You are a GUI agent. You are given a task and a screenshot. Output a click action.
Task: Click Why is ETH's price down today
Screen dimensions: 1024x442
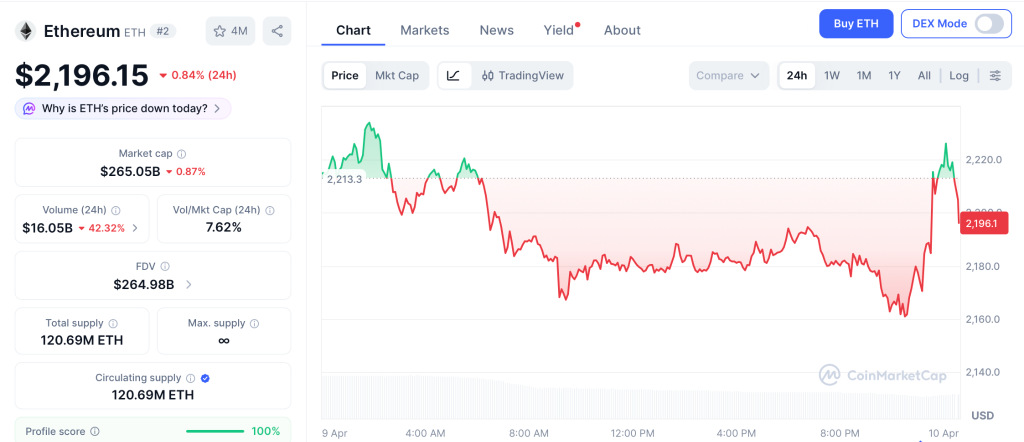coord(124,108)
